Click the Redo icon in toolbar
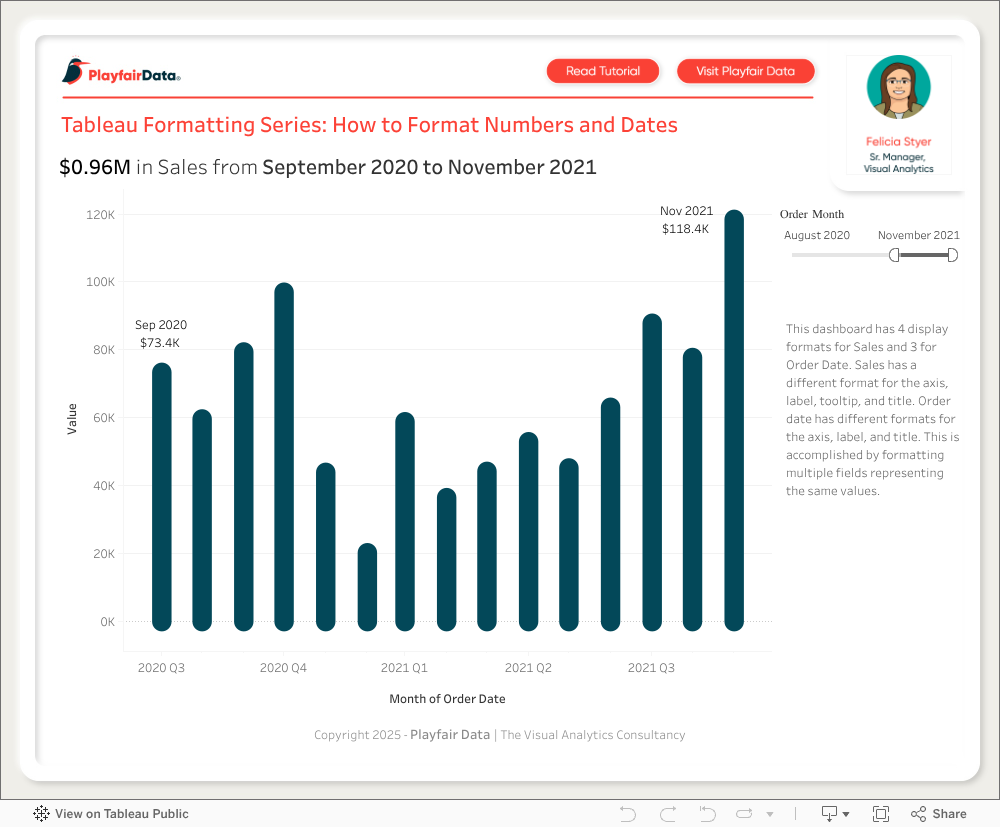Image resolution: width=1000 pixels, height=827 pixels. (668, 813)
